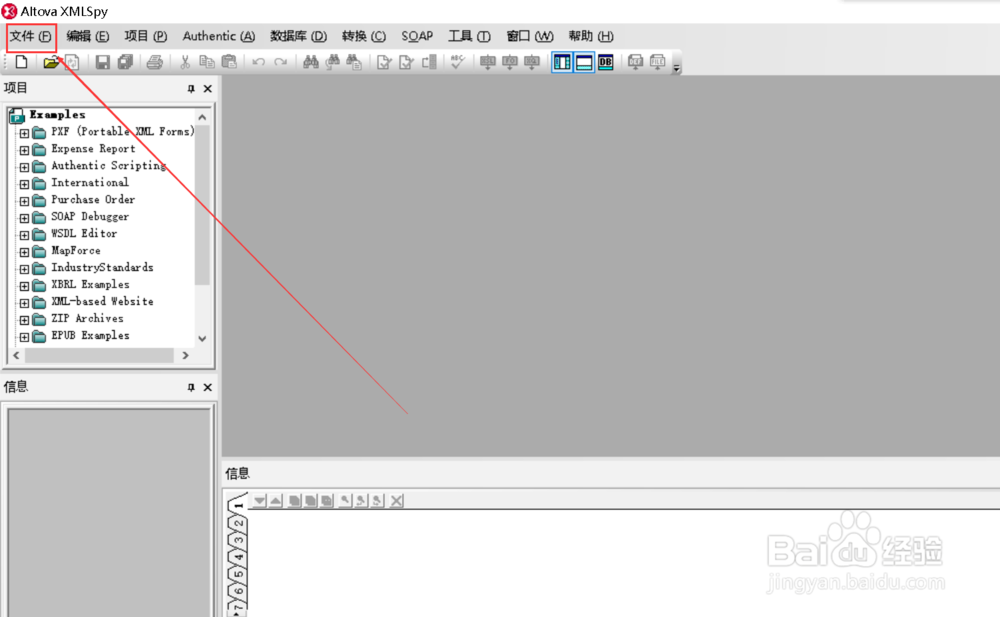The height and width of the screenshot is (617, 1000).
Task: Expand the MapForce folder node
Action: point(24,253)
